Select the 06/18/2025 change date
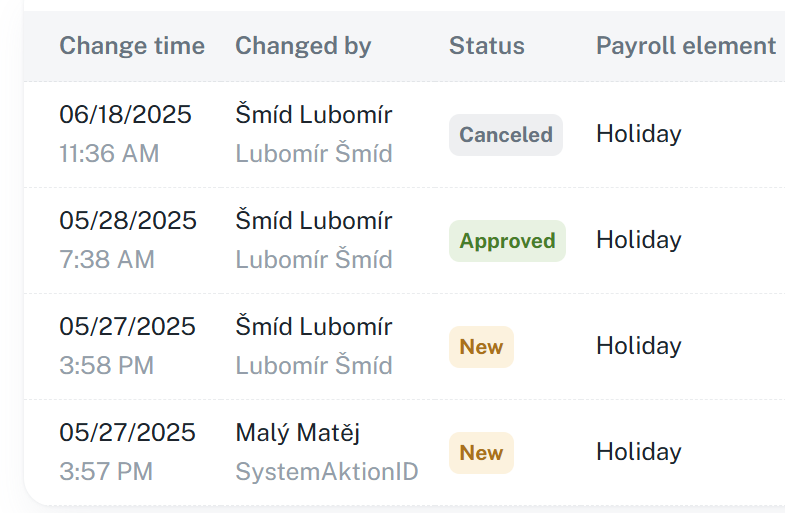Viewport: 785px width, 513px height. [125, 115]
